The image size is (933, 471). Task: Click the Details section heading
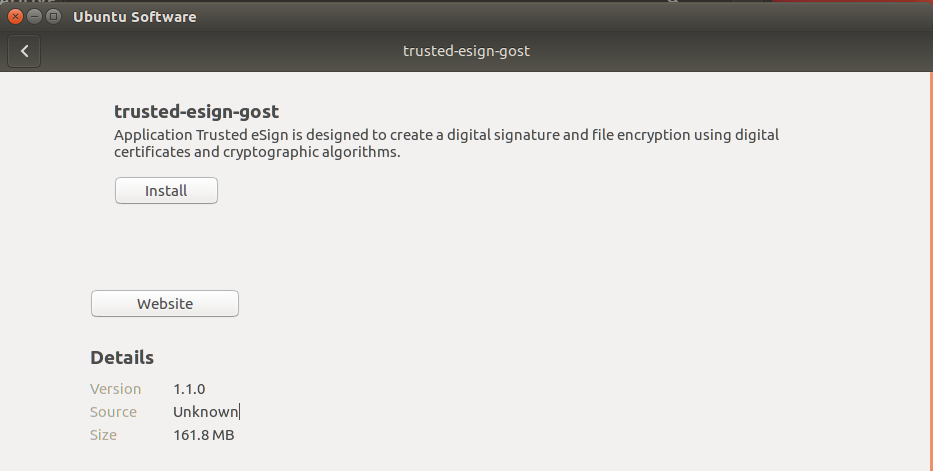point(122,358)
